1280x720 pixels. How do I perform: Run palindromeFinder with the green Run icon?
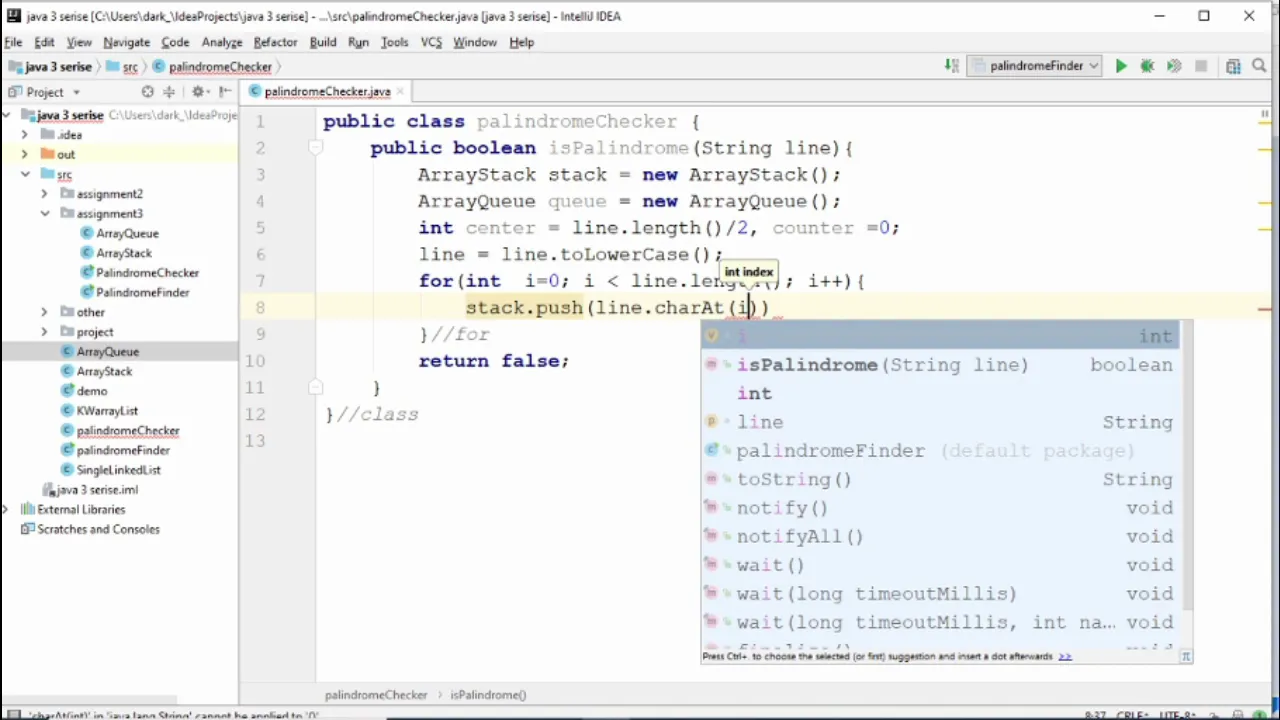1121,66
